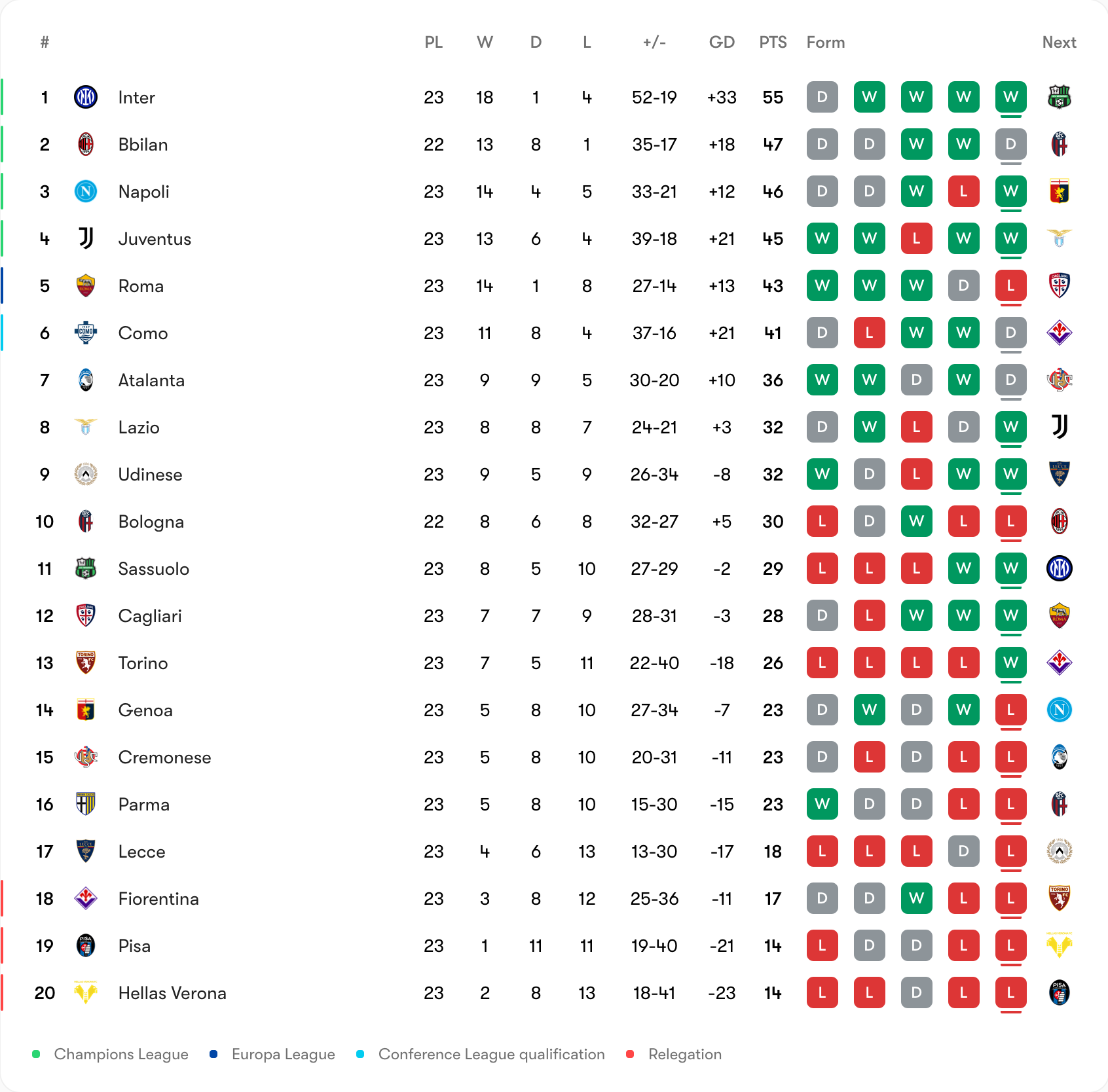Select the next opponent crest in Hellas Verona's row
This screenshot has height=1092, width=1108.
pyautogui.click(x=1059, y=993)
